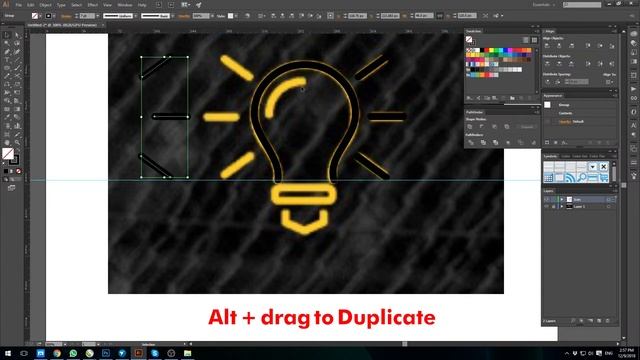Screen dimensions: 640x360
Task: Click Vertical Align Bottom in Align panel
Action: pyautogui.click(x=612, y=46)
